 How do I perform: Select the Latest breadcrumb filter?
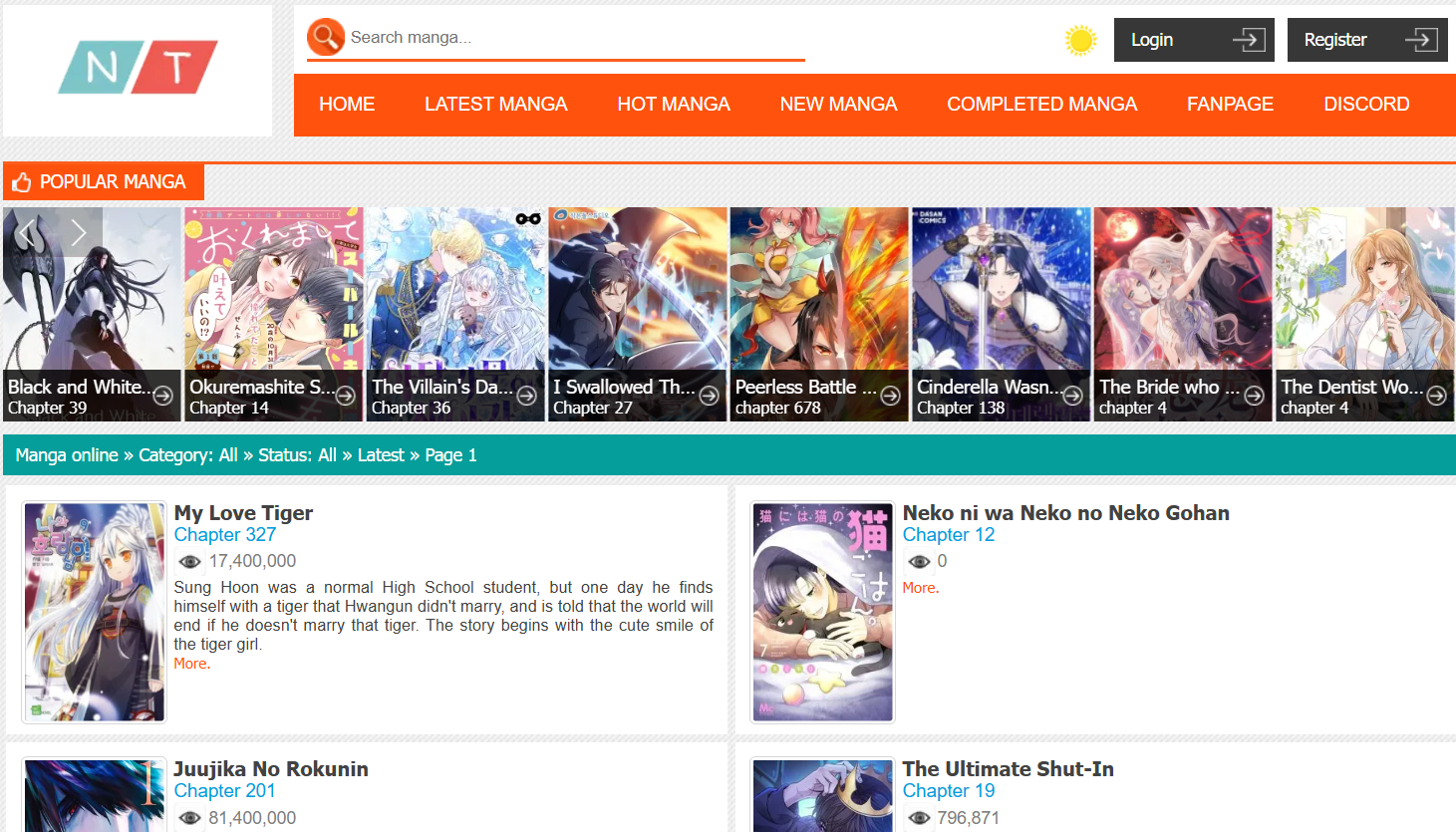pos(381,455)
